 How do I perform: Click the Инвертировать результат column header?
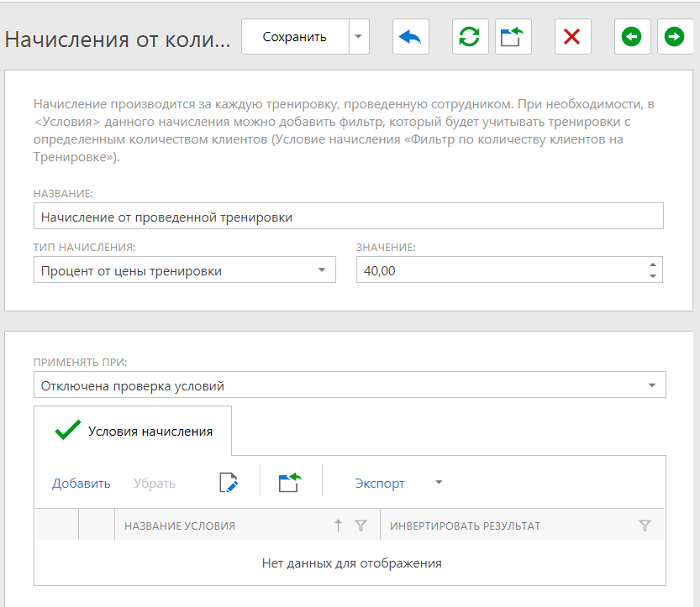pos(465,526)
